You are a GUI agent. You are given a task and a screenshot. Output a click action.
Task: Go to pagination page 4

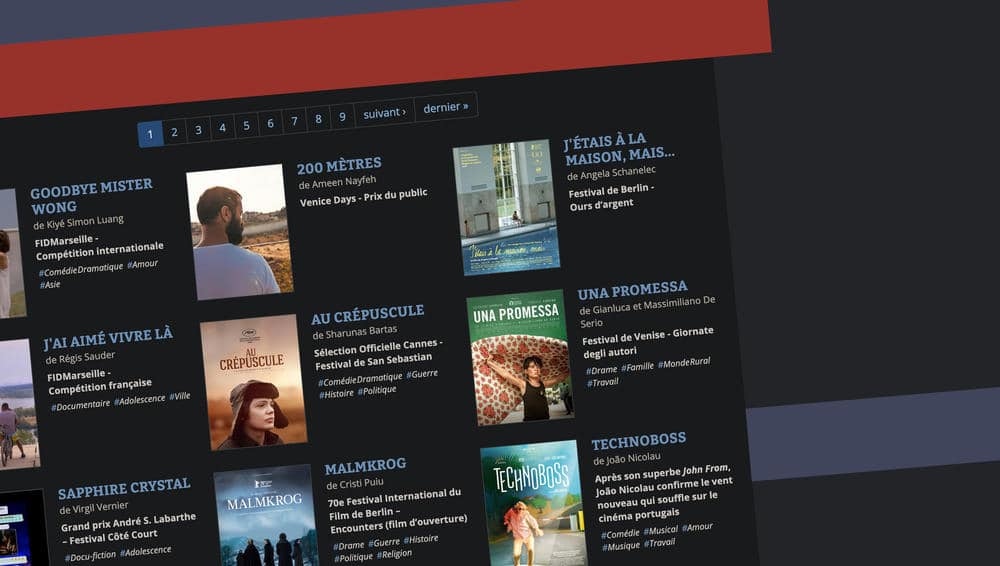[x=222, y=128]
